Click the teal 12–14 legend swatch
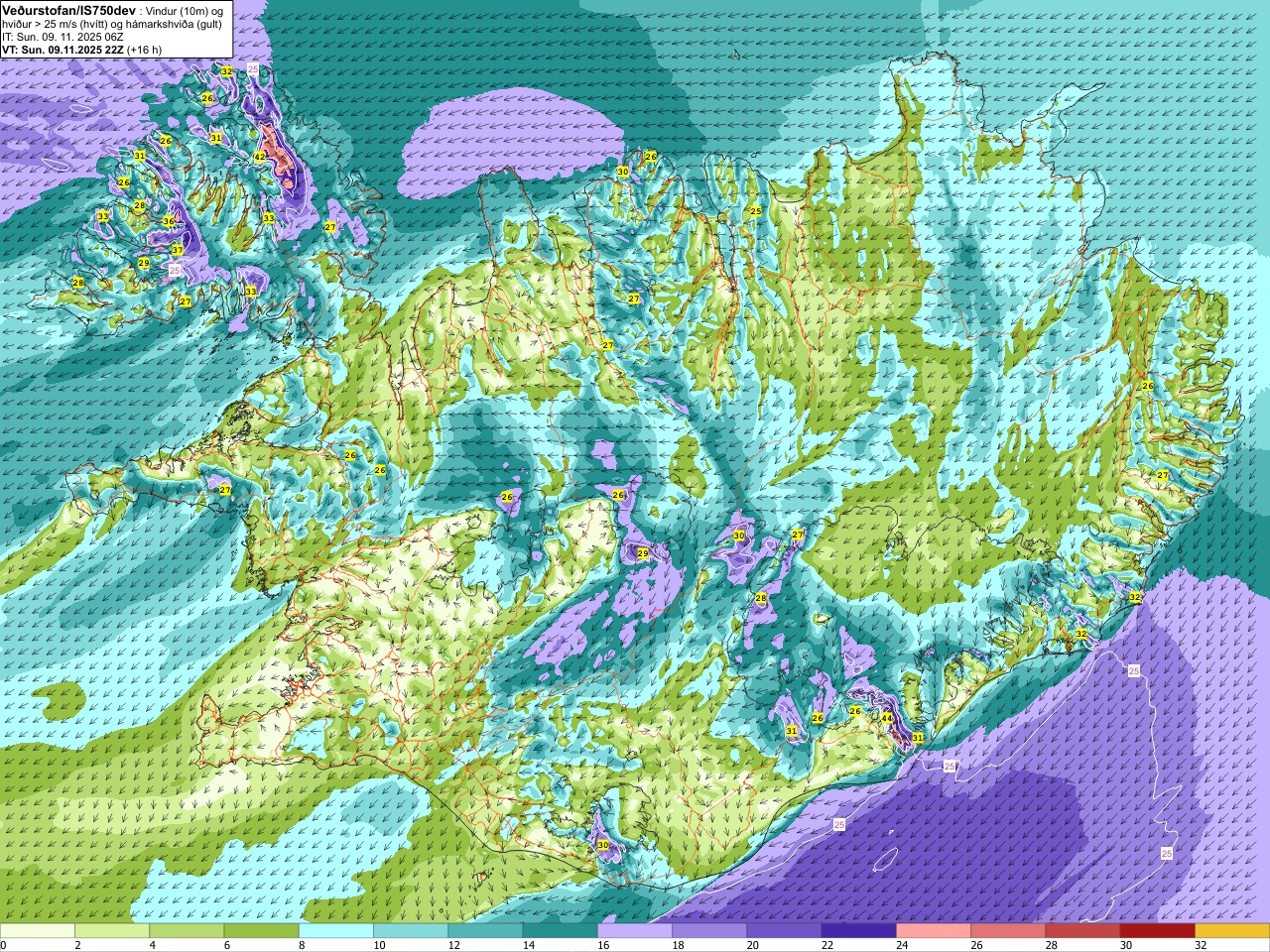The width and height of the screenshot is (1270, 952). pyautogui.click(x=485, y=931)
